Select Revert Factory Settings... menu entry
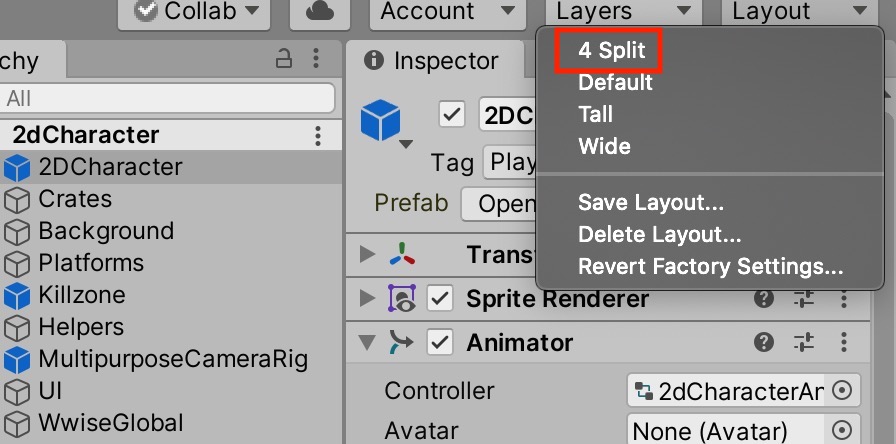Image resolution: width=896 pixels, height=444 pixels. click(710, 266)
